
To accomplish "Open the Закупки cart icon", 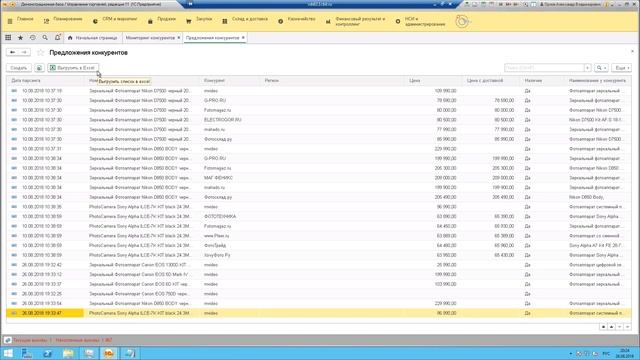I will pyautogui.click(x=189, y=21).
